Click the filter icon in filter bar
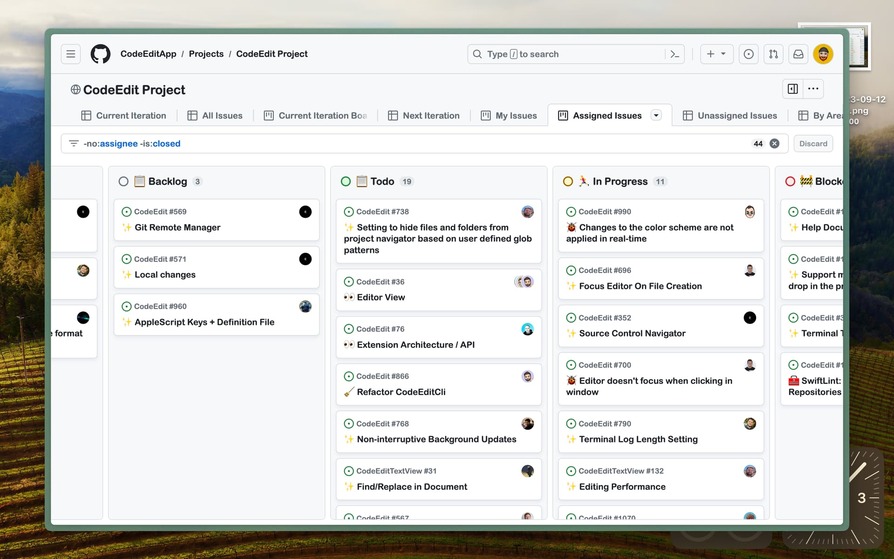 point(74,144)
